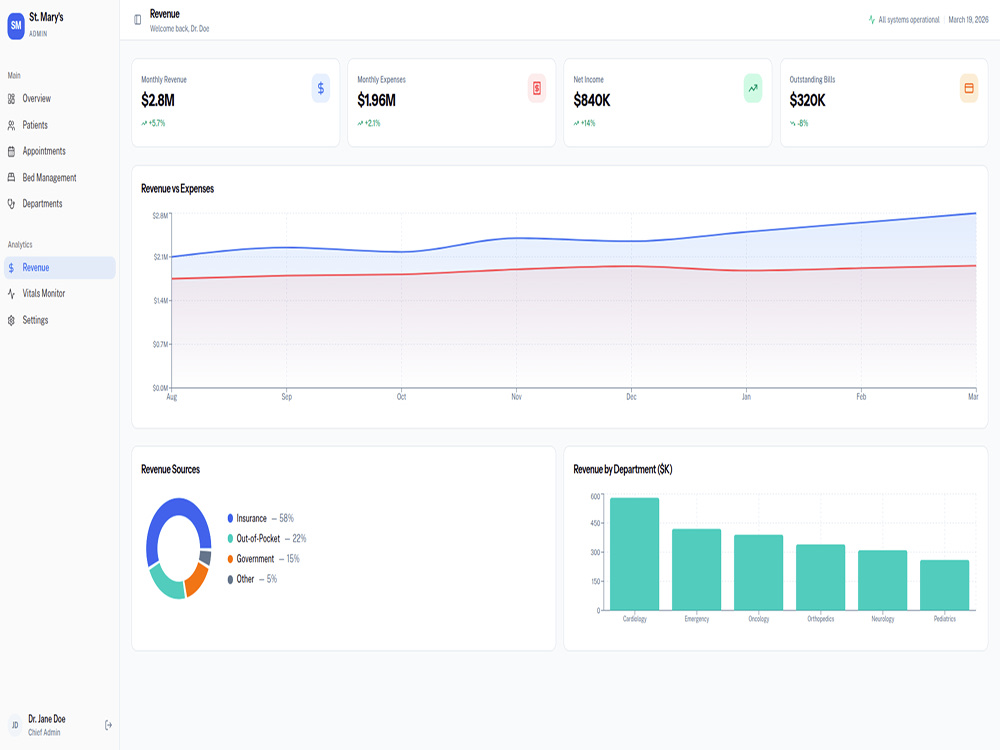
Task: Click the receipt icon on Monthly Expenses card
Action: (537, 89)
